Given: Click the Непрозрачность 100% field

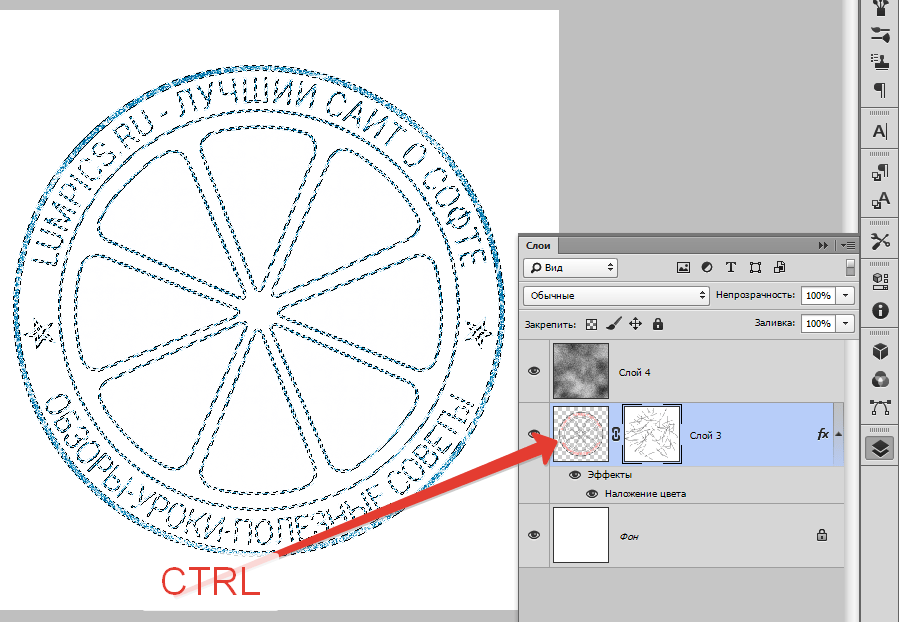Looking at the screenshot, I should [818, 296].
